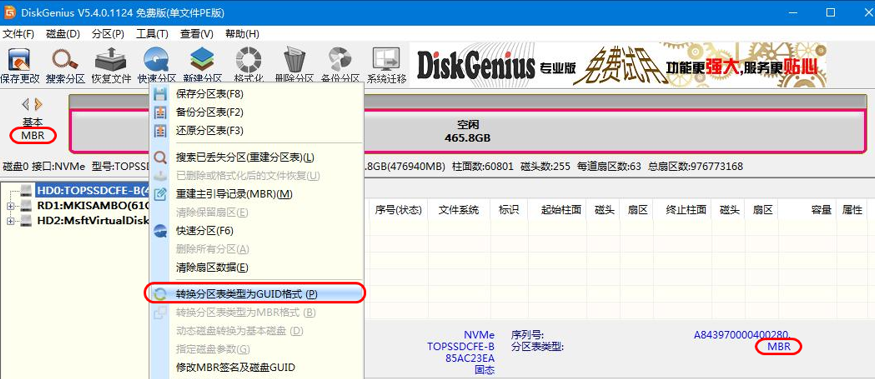Click the 容量 column header
Screen dimensions: 875x379
click(x=808, y=210)
